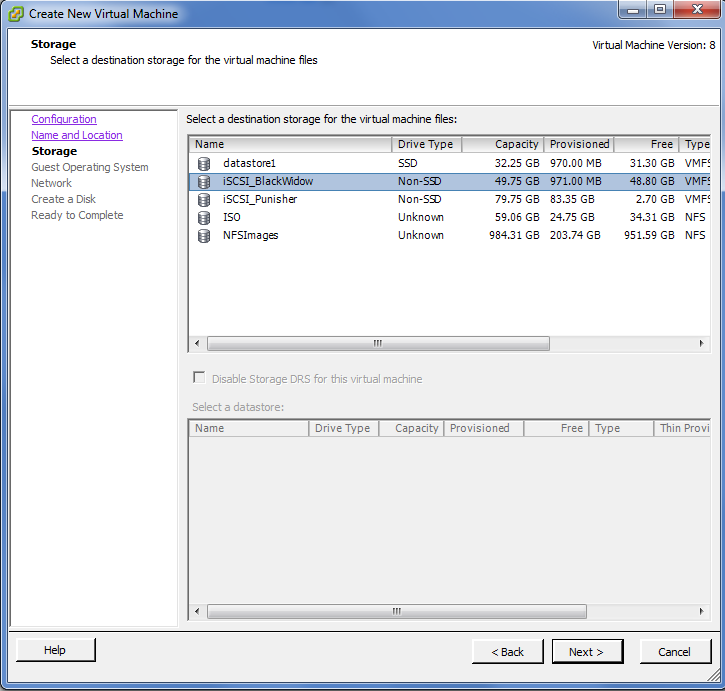
Task: Sort datastores by Capacity column header
Action: click(x=503, y=144)
